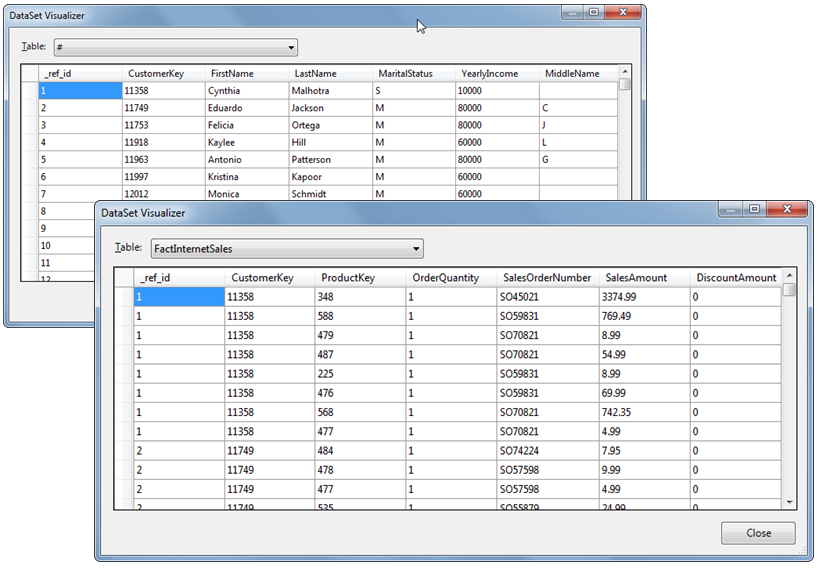Select the last name cell Ortega
Image resolution: width=821 pixels, height=569 pixels.
(330, 125)
